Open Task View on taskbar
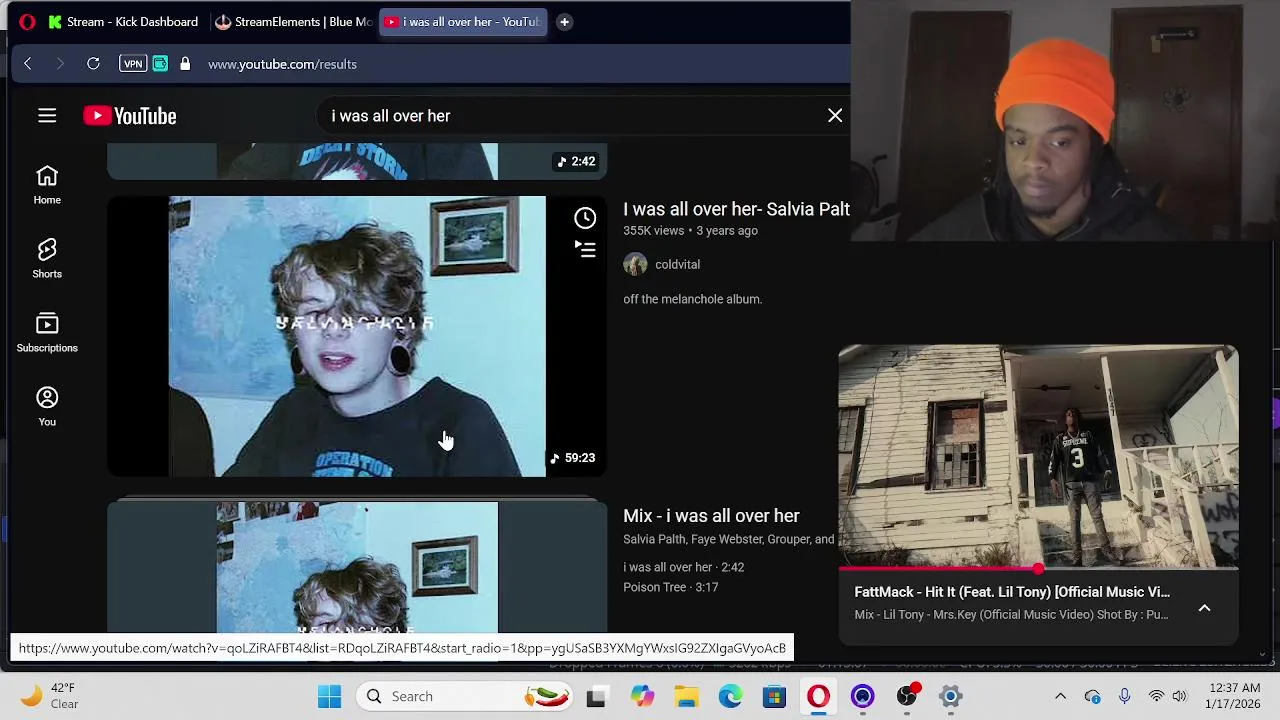 596,696
